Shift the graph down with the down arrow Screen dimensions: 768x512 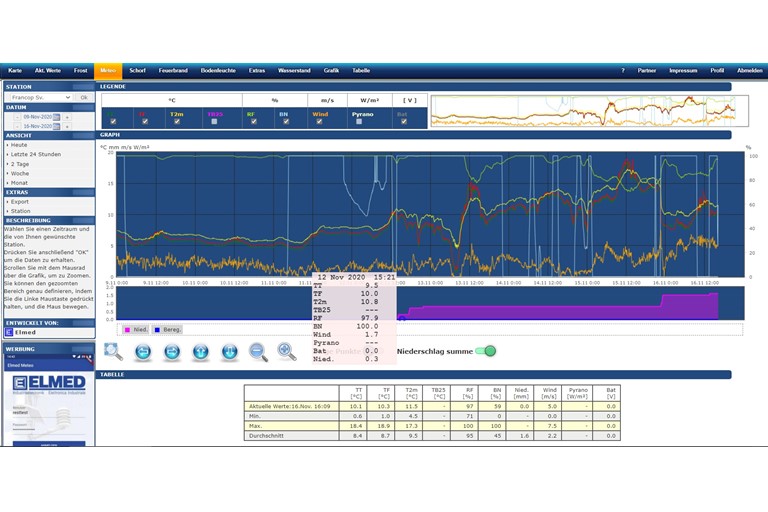(x=230, y=352)
